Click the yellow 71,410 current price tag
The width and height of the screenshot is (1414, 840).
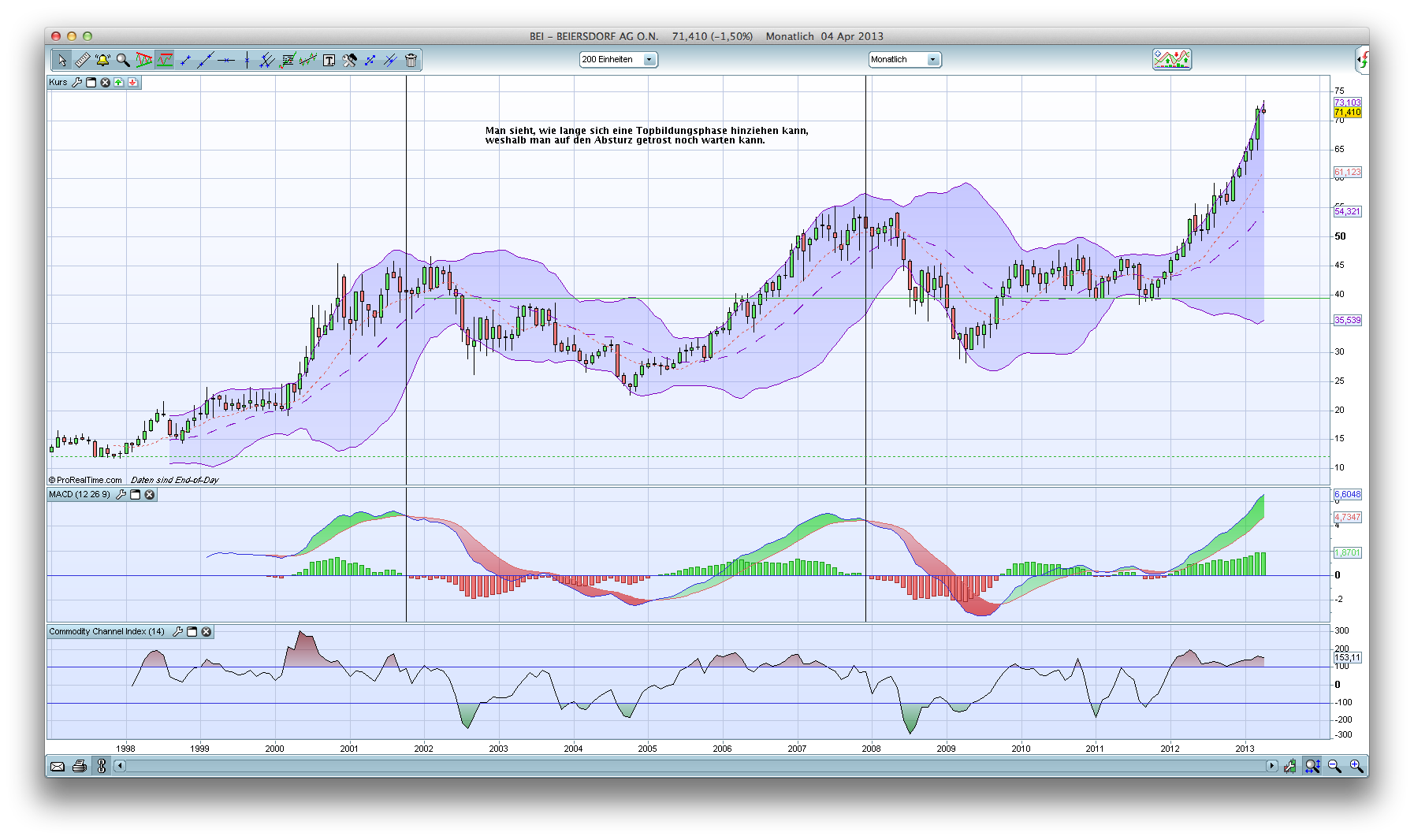(1348, 113)
